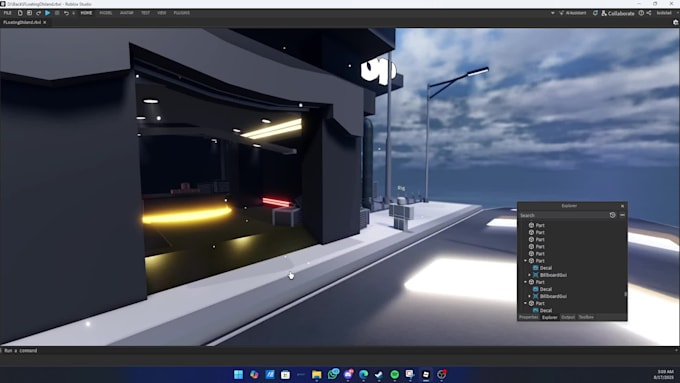Click the Share icon in the top bar
This screenshot has width=680, height=383.
pos(649,13)
